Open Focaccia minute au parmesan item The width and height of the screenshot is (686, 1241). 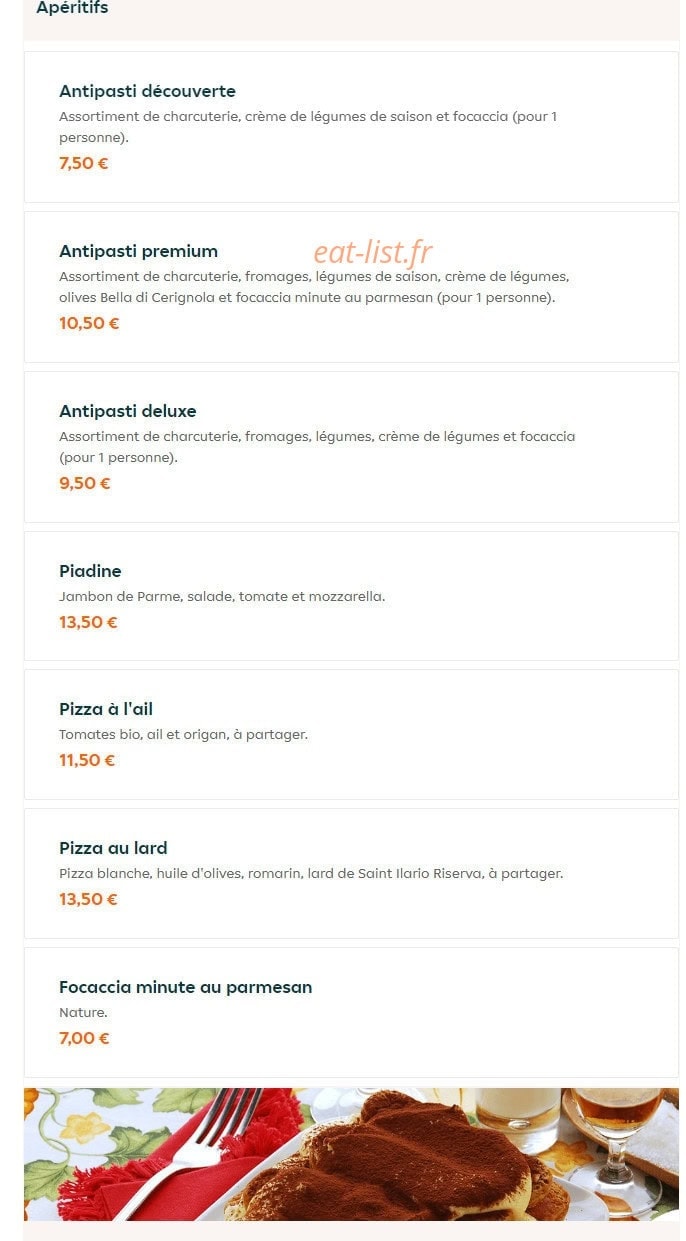[x=351, y=1013]
